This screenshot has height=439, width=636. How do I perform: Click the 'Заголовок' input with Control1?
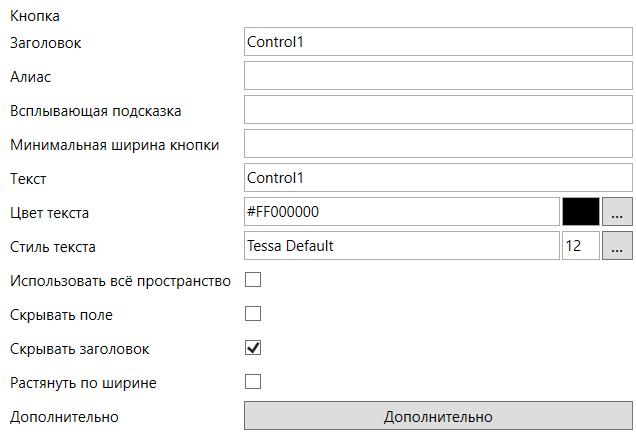coord(438,42)
